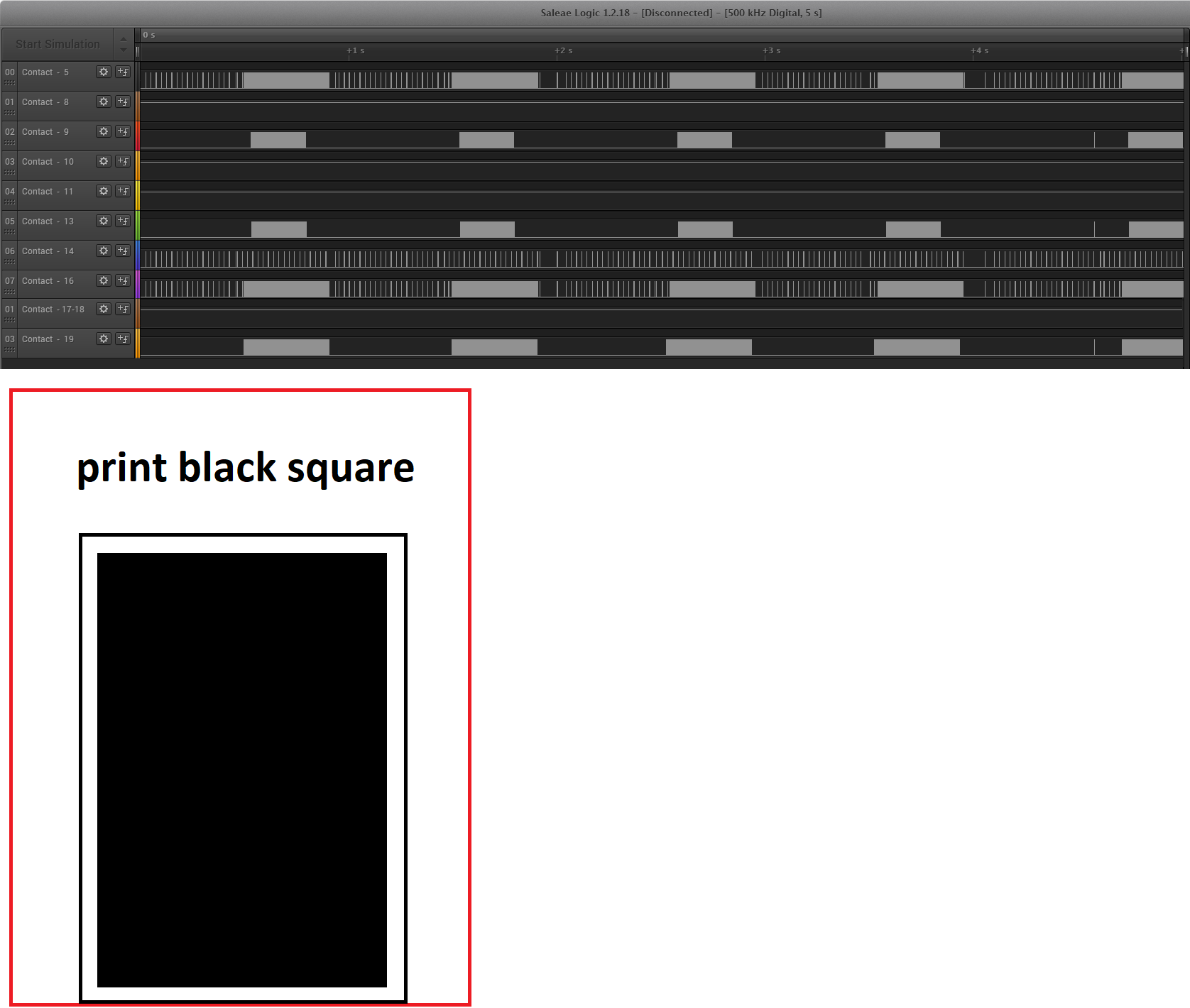
Task: Select the Contact - 9 channel label
Action: pos(45,132)
